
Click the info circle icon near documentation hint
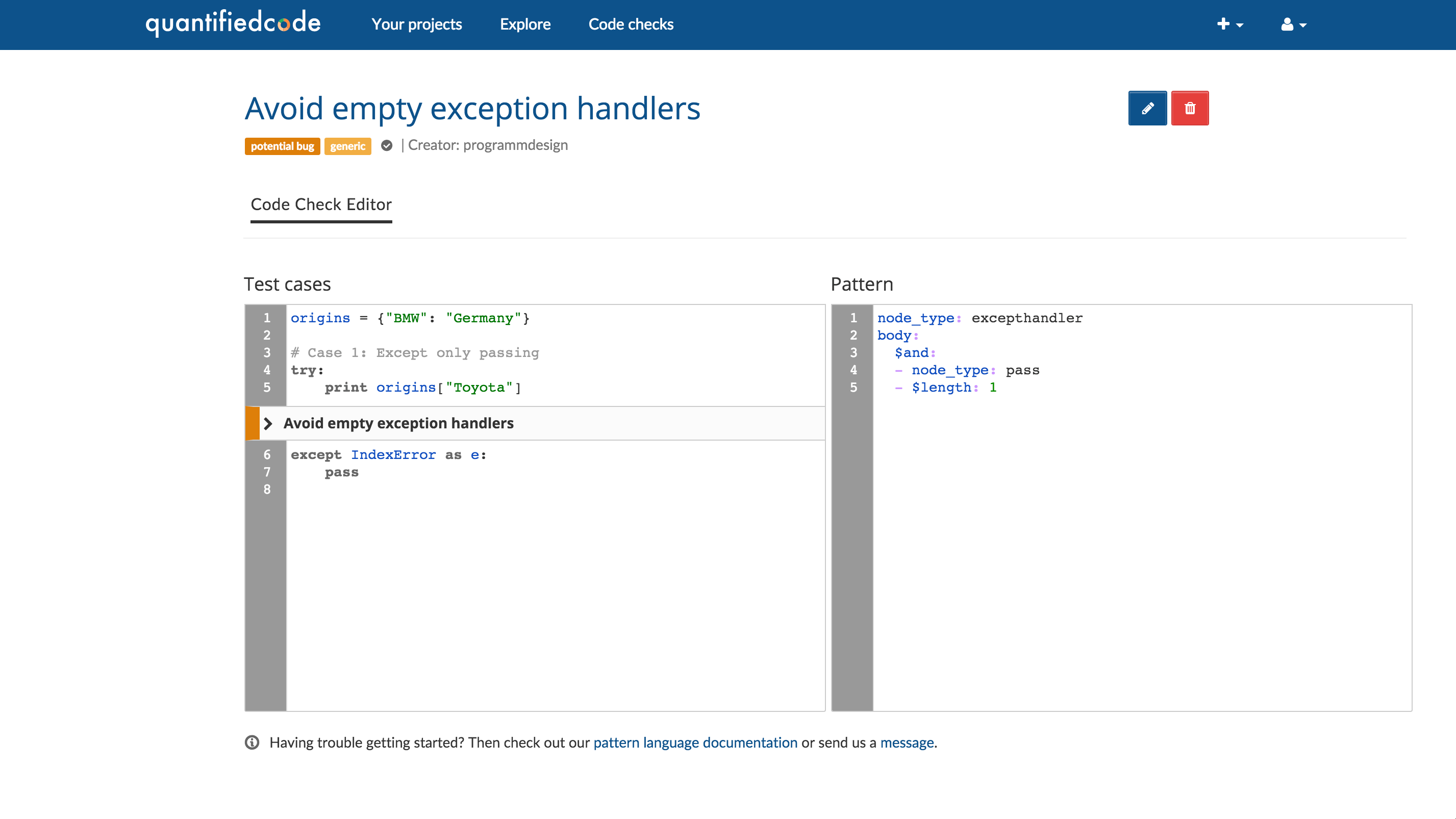252,742
